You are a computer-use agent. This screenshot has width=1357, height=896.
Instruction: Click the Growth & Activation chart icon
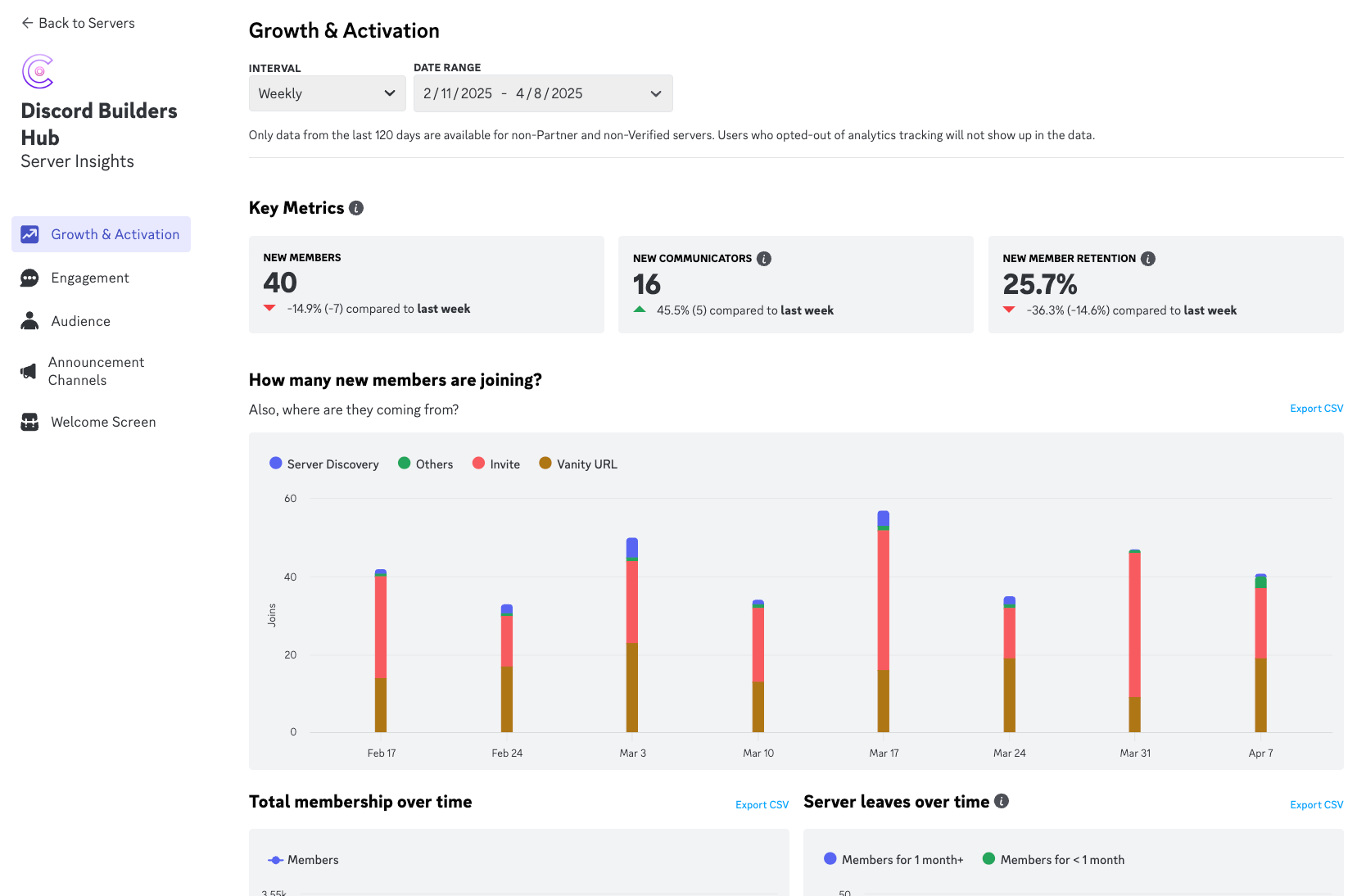tap(29, 233)
